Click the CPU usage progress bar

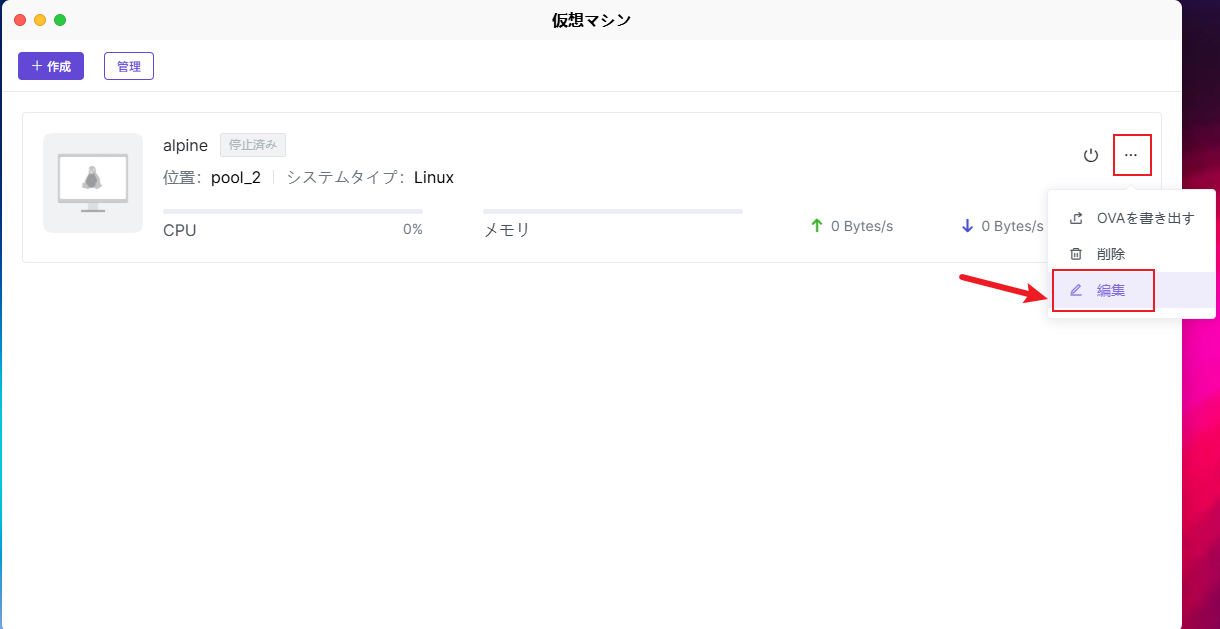coord(292,211)
